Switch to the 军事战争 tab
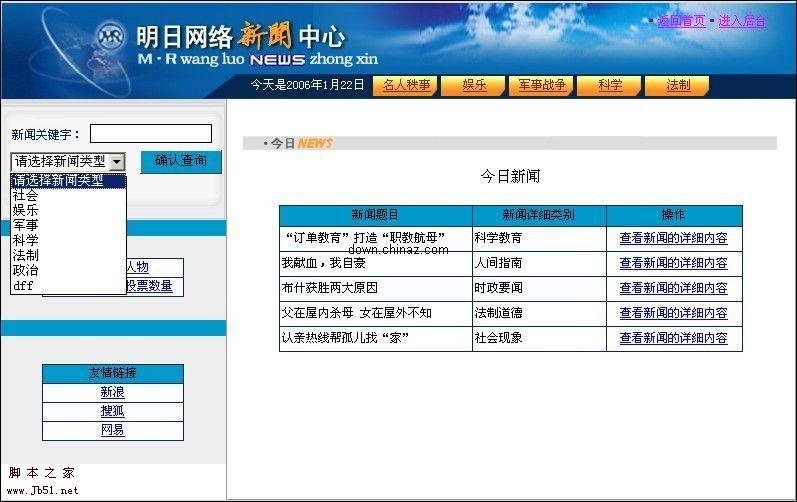 [x=542, y=85]
